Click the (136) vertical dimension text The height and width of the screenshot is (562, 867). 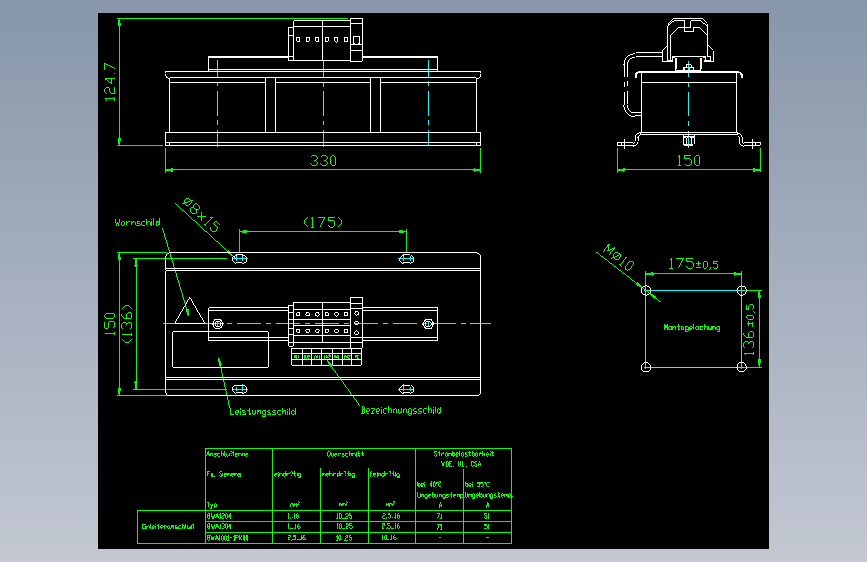(x=127, y=324)
